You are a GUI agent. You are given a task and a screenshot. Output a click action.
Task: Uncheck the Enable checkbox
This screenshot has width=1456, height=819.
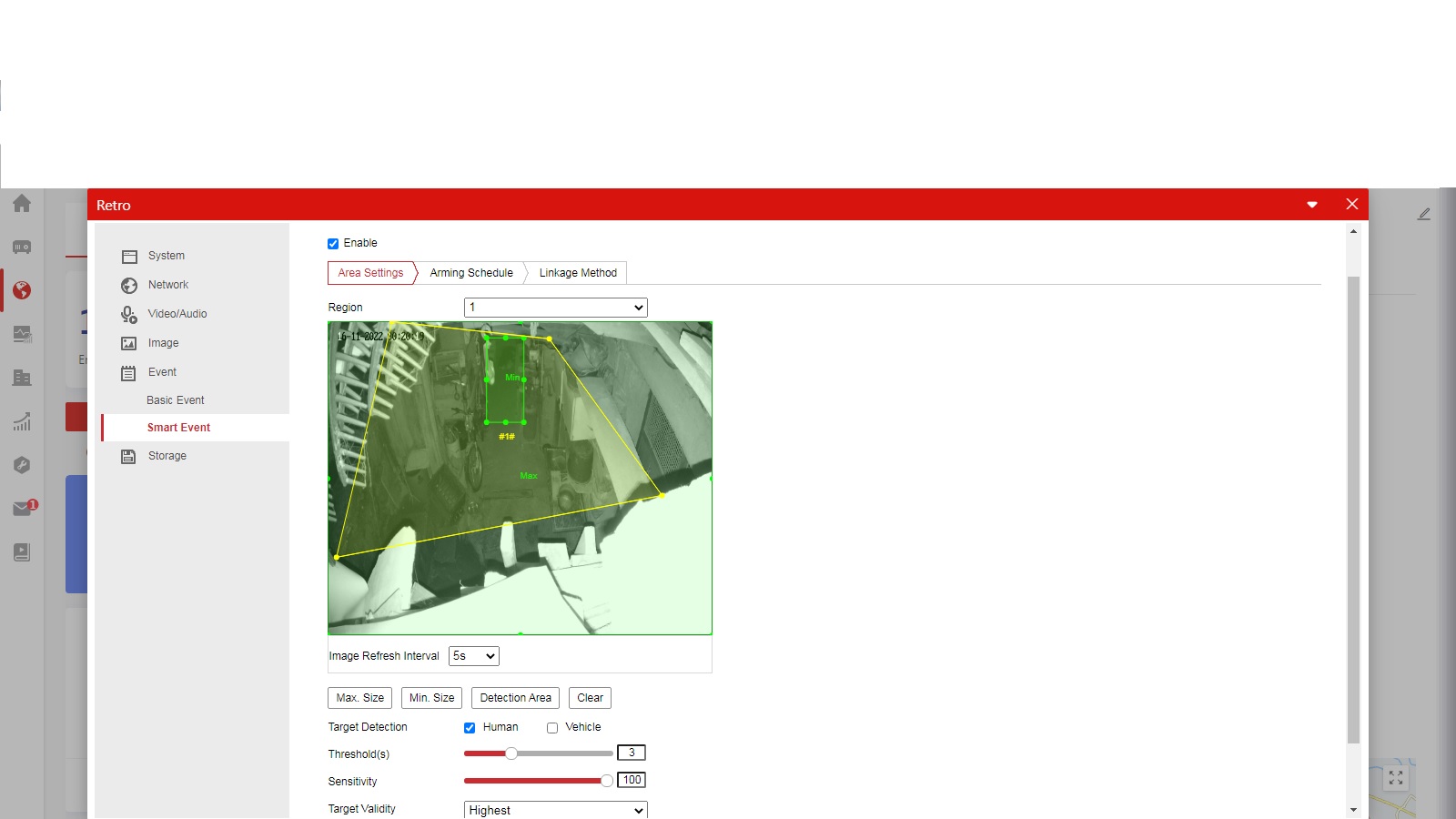coord(333,244)
